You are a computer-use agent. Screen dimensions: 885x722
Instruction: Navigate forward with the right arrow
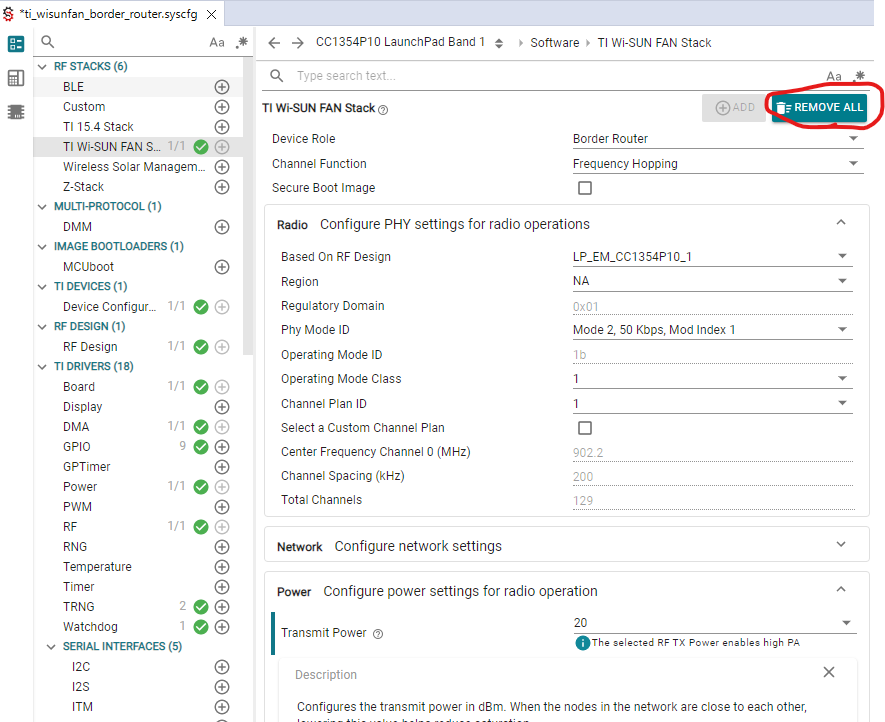[x=298, y=43]
